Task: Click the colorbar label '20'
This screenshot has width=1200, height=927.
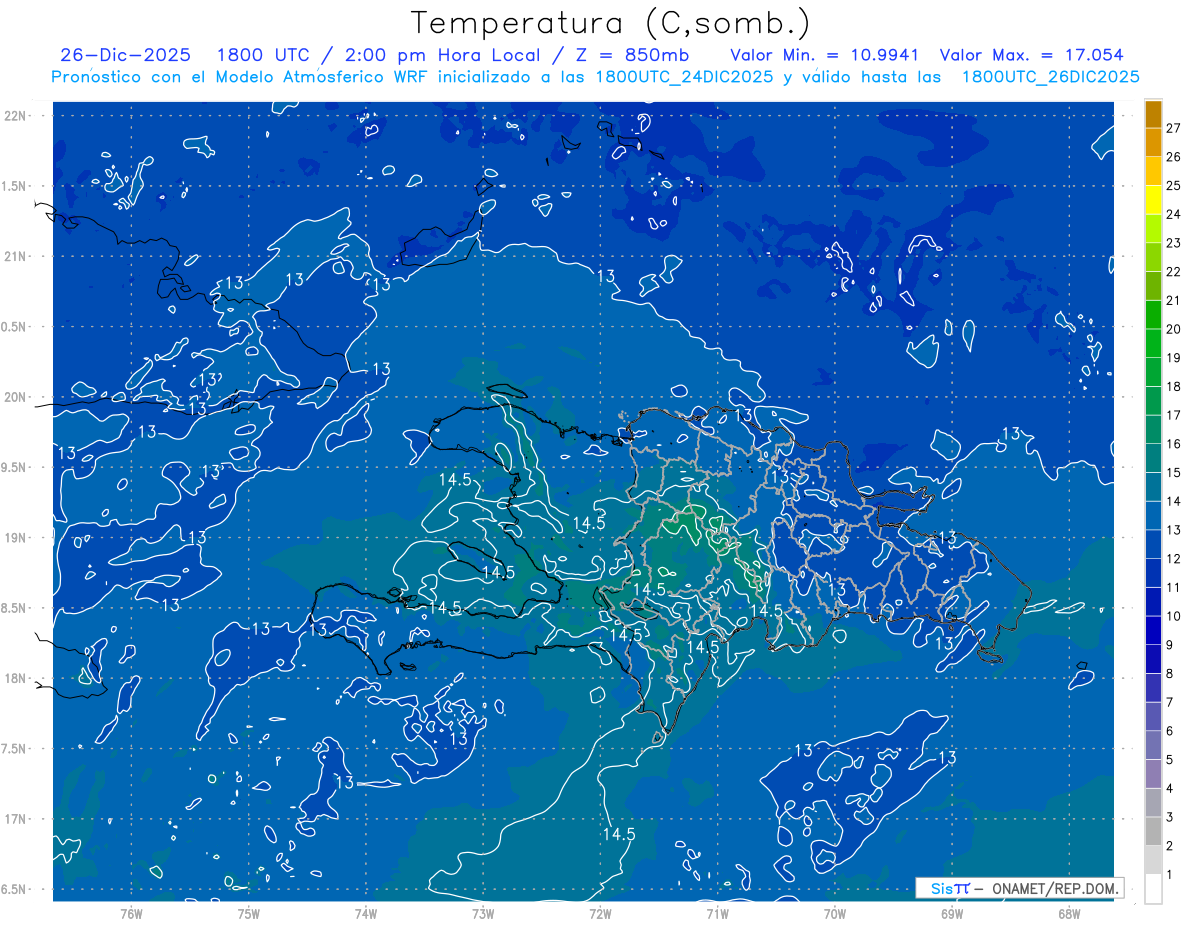Action: [x=1174, y=329]
